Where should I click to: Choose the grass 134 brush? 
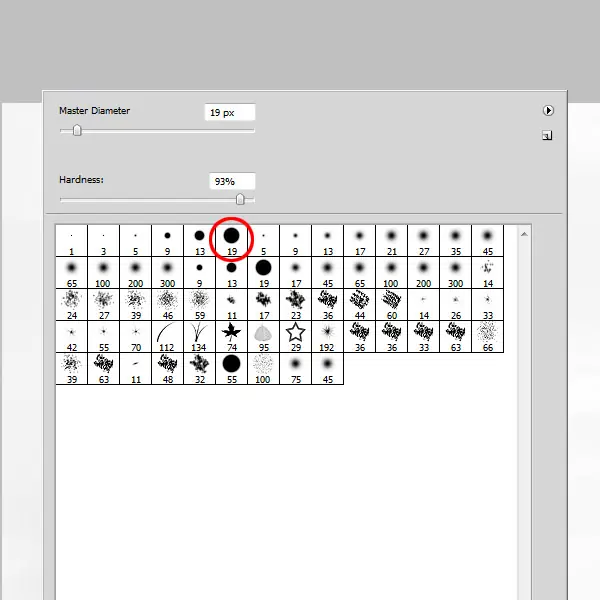point(199,337)
